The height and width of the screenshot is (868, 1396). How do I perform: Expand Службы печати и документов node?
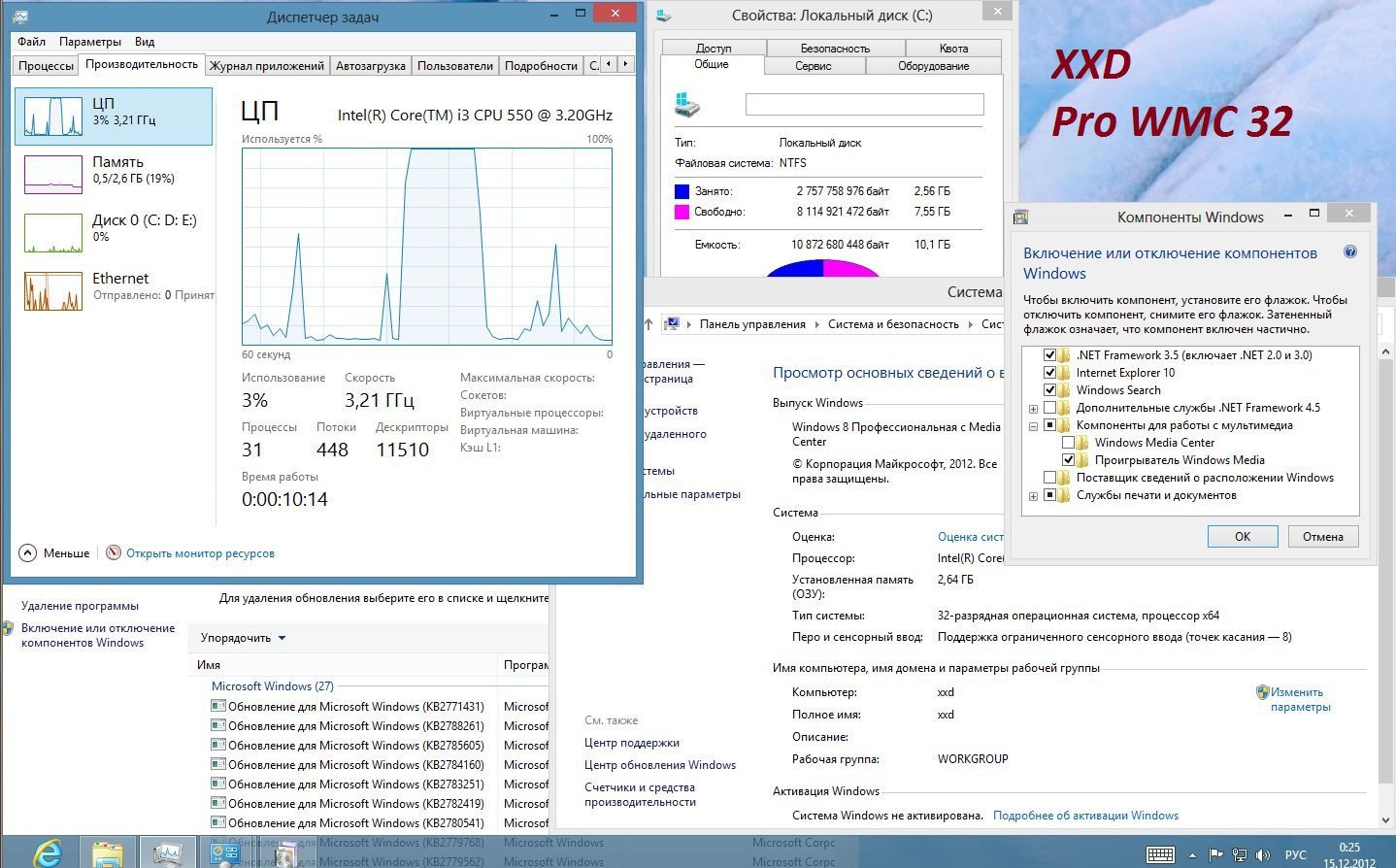[1033, 496]
